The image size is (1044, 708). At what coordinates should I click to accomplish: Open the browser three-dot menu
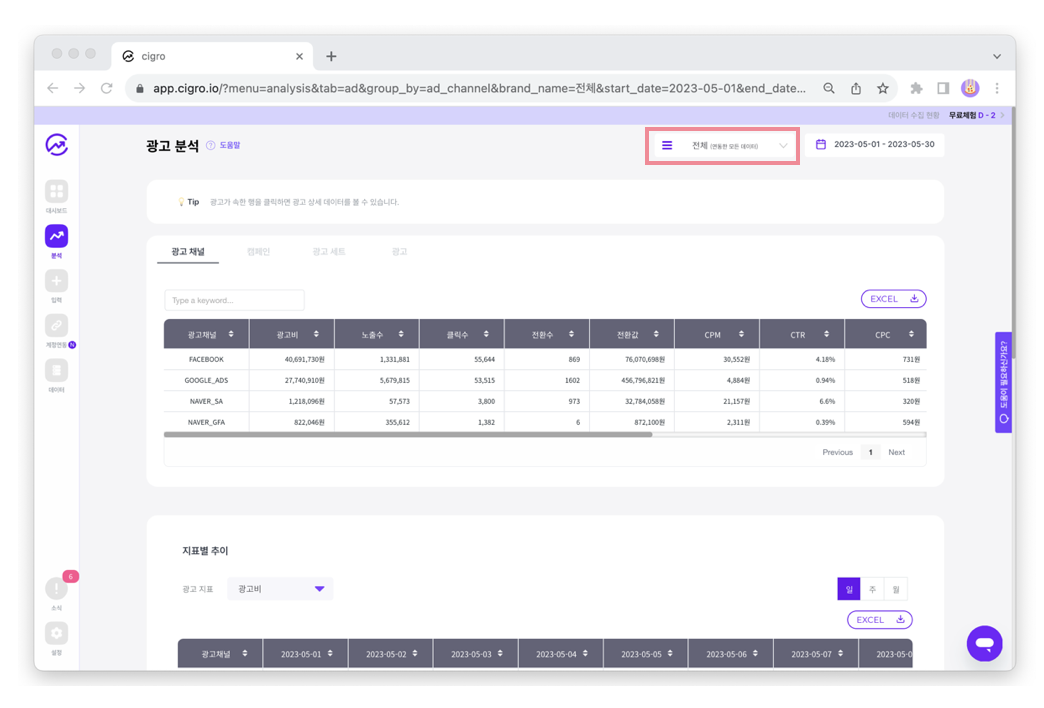tap(997, 88)
